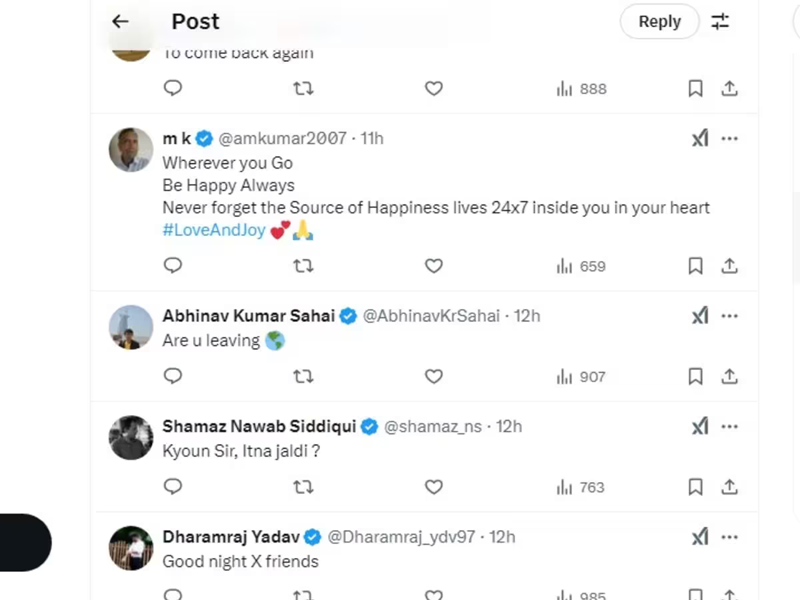Open more options on Abhinav Kumar Sahai's comment
Viewport: 800px width, 600px height.
730,316
